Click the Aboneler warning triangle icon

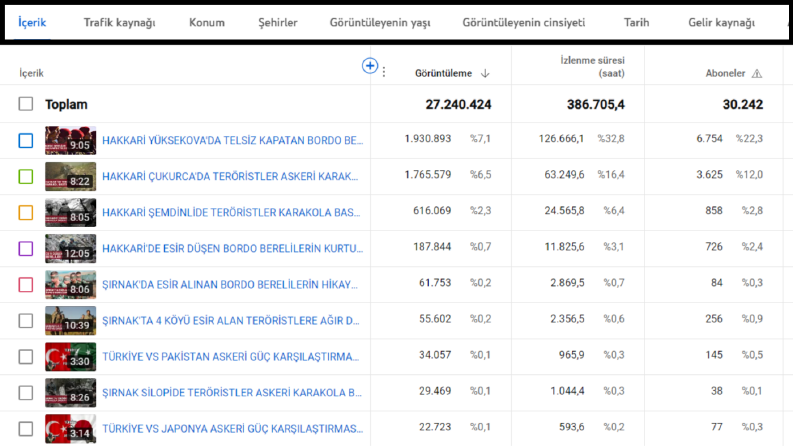(757, 73)
